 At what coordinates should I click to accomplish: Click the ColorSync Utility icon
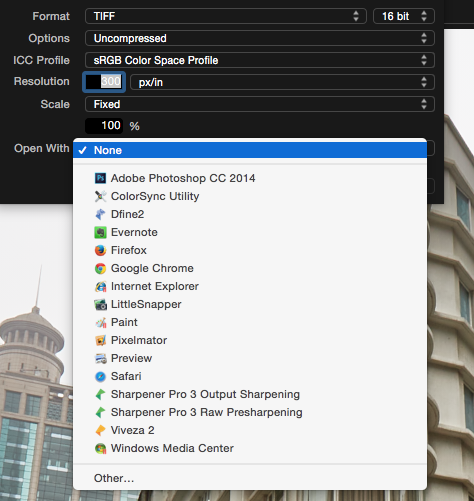pos(100,196)
